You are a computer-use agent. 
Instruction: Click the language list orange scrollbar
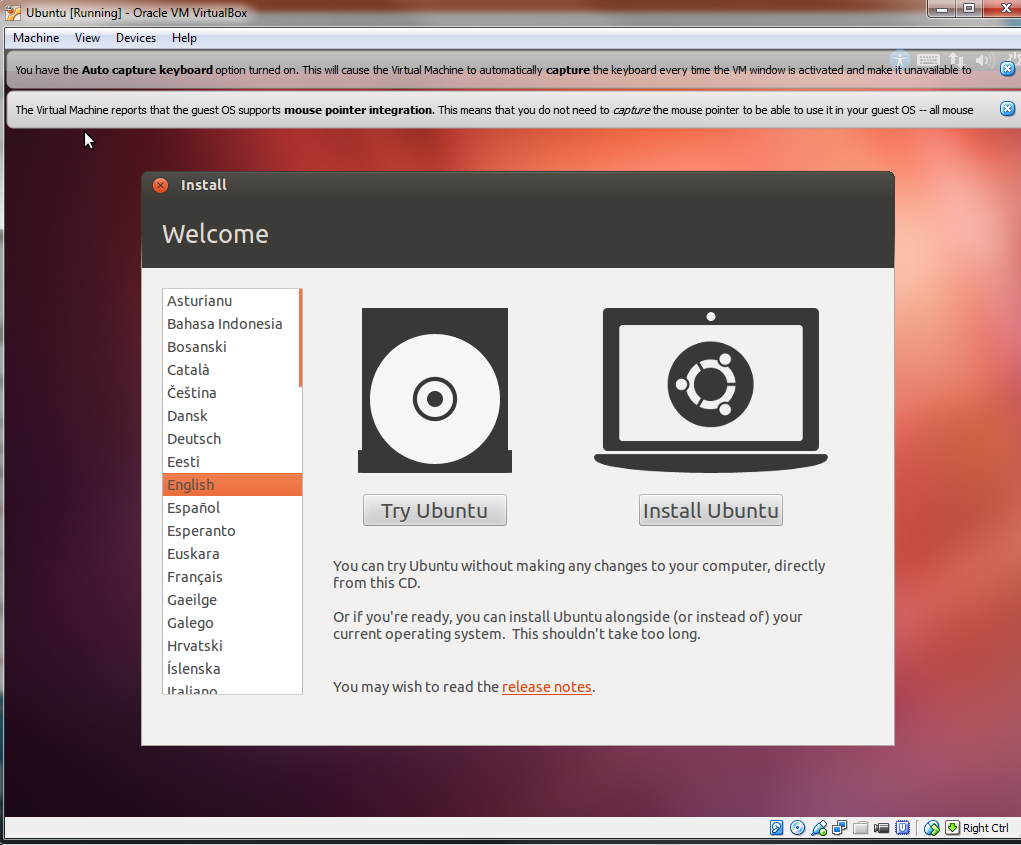click(x=300, y=338)
